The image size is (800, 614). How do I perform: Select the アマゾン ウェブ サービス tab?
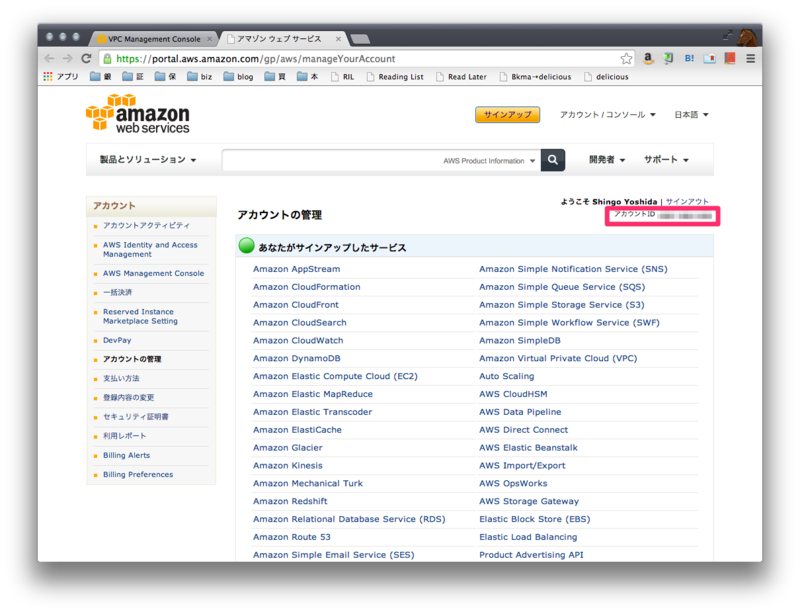click(280, 39)
